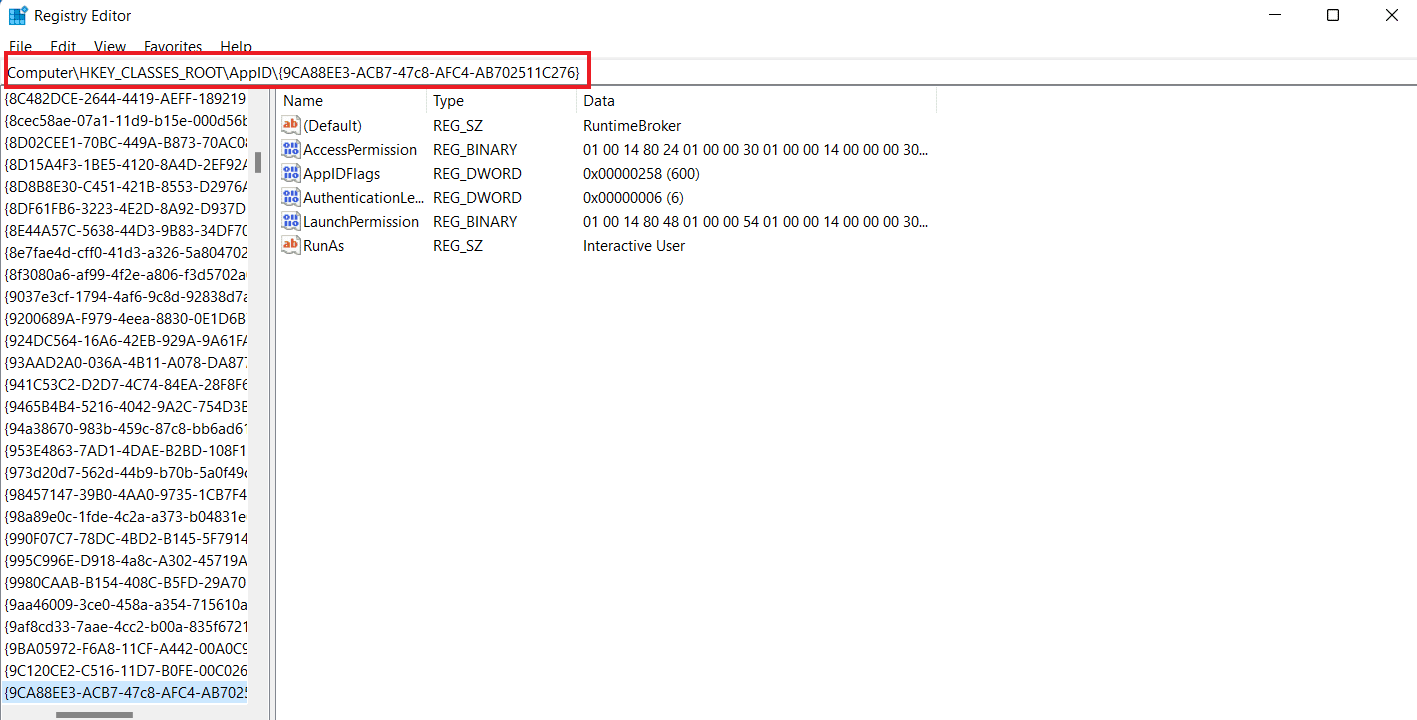
Task: Click the AccessPermission binary value icon
Action: click(x=291, y=149)
